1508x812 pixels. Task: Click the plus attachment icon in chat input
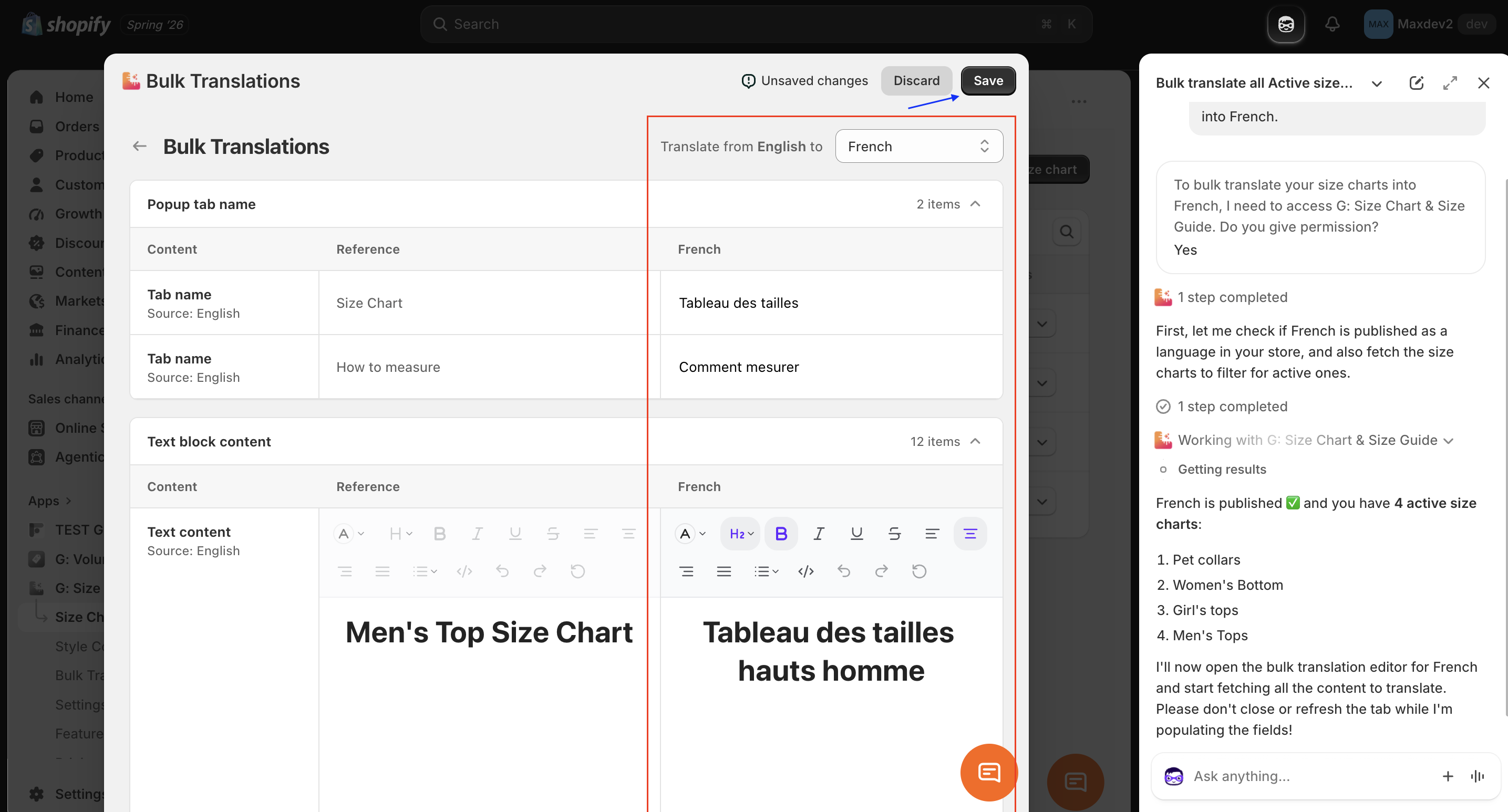coord(1447,776)
